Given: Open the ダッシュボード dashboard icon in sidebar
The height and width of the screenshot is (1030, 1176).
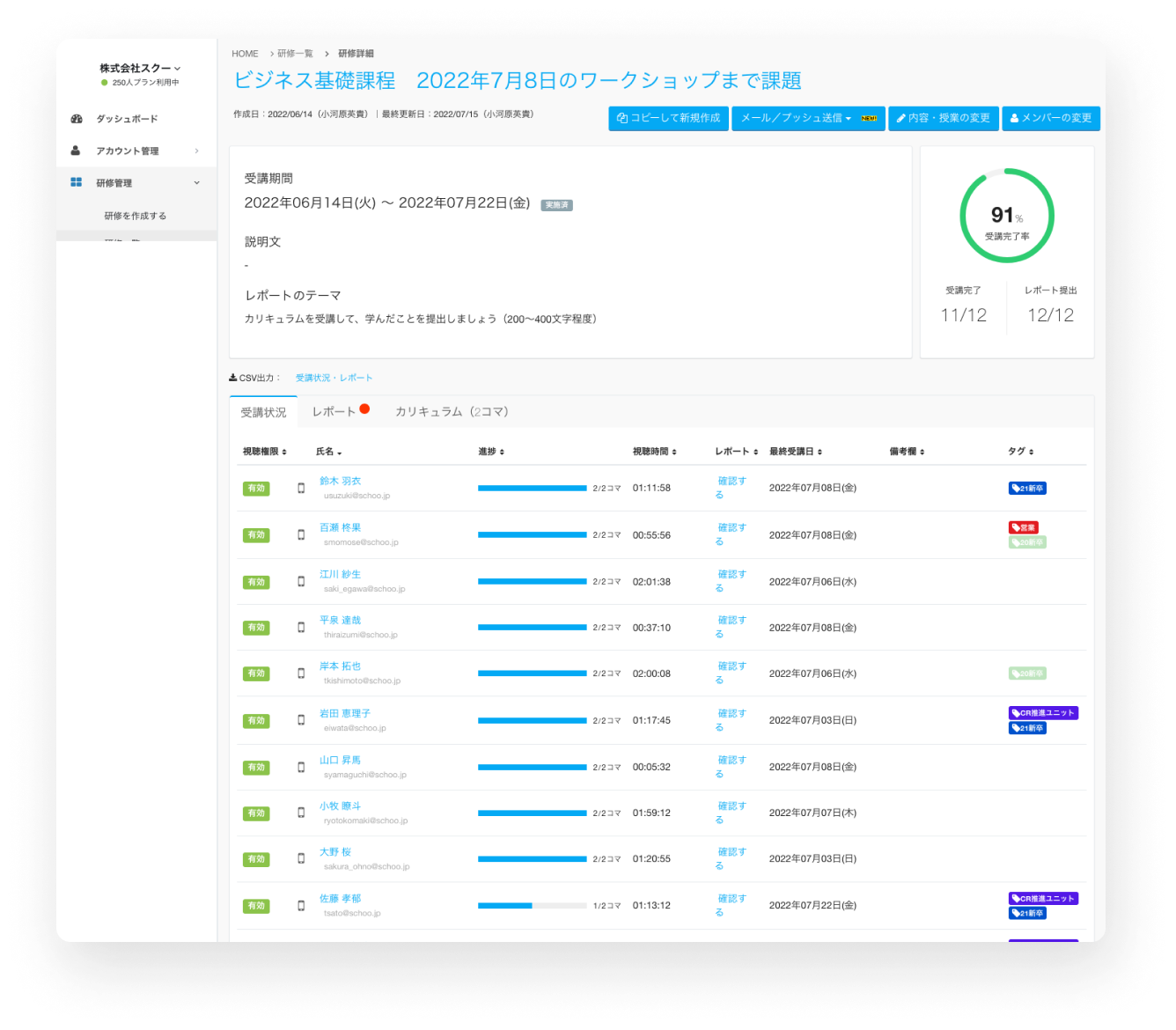Looking at the screenshot, I should [x=77, y=119].
